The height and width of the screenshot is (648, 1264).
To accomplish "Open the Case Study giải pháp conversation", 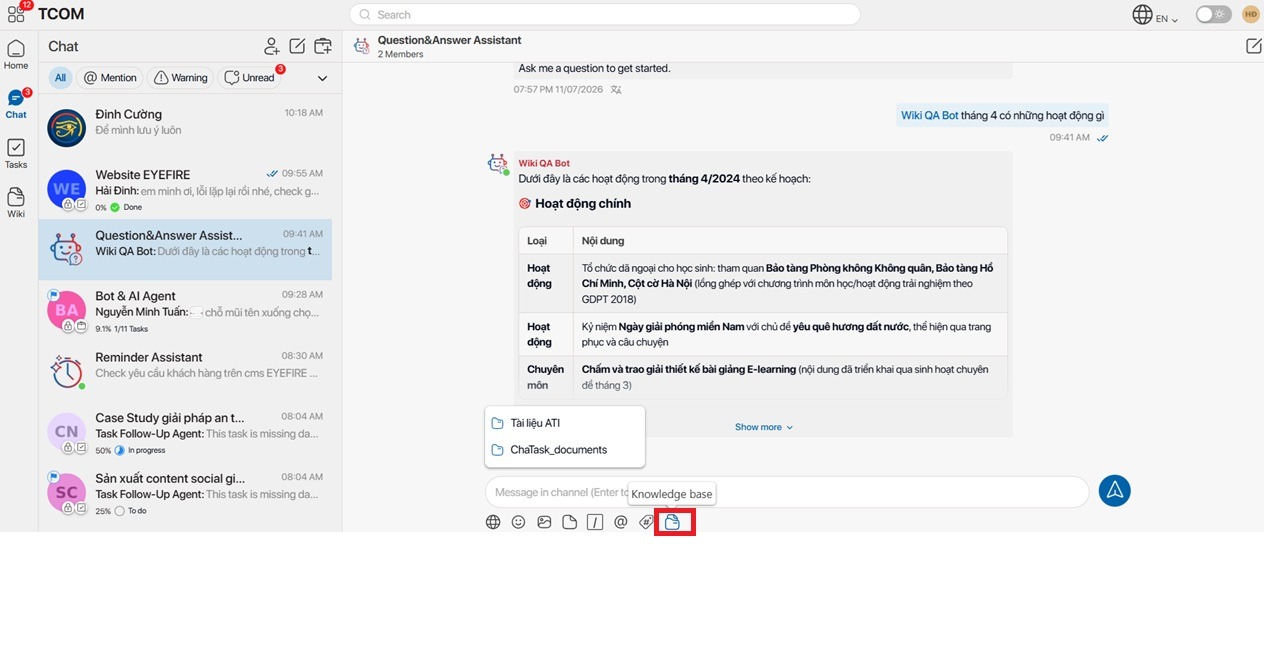I will point(186,432).
